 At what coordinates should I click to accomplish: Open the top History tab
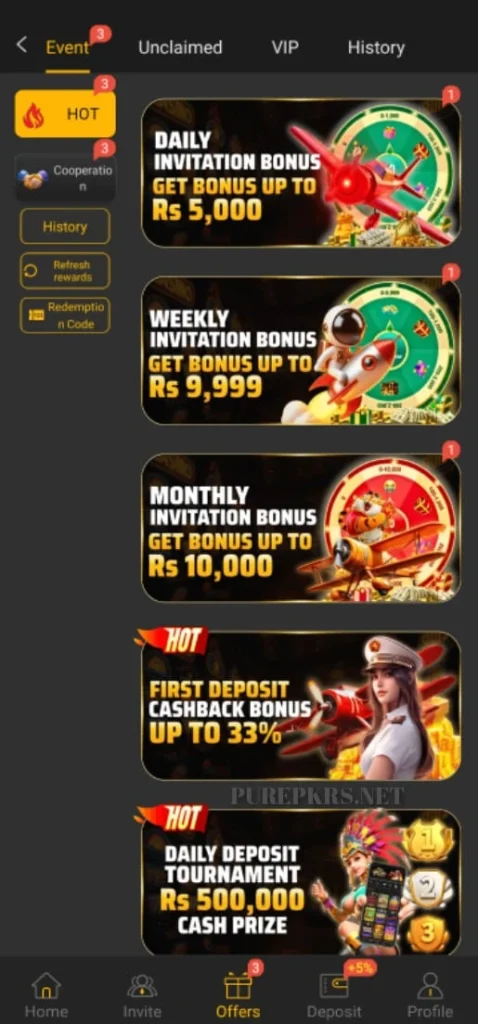click(x=376, y=48)
